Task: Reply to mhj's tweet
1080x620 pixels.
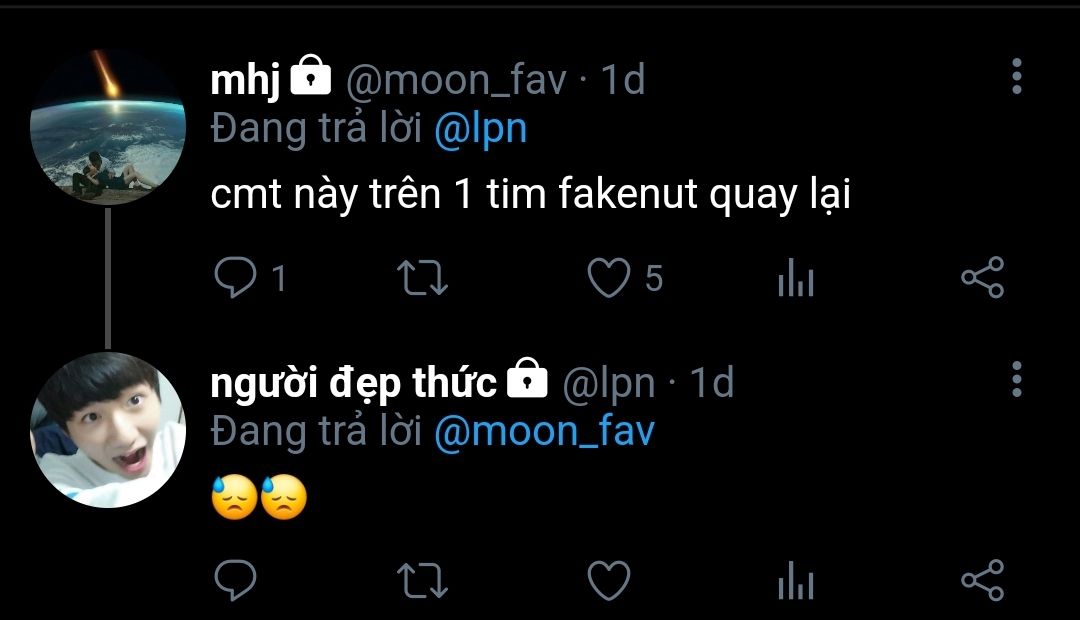Action: (236, 278)
